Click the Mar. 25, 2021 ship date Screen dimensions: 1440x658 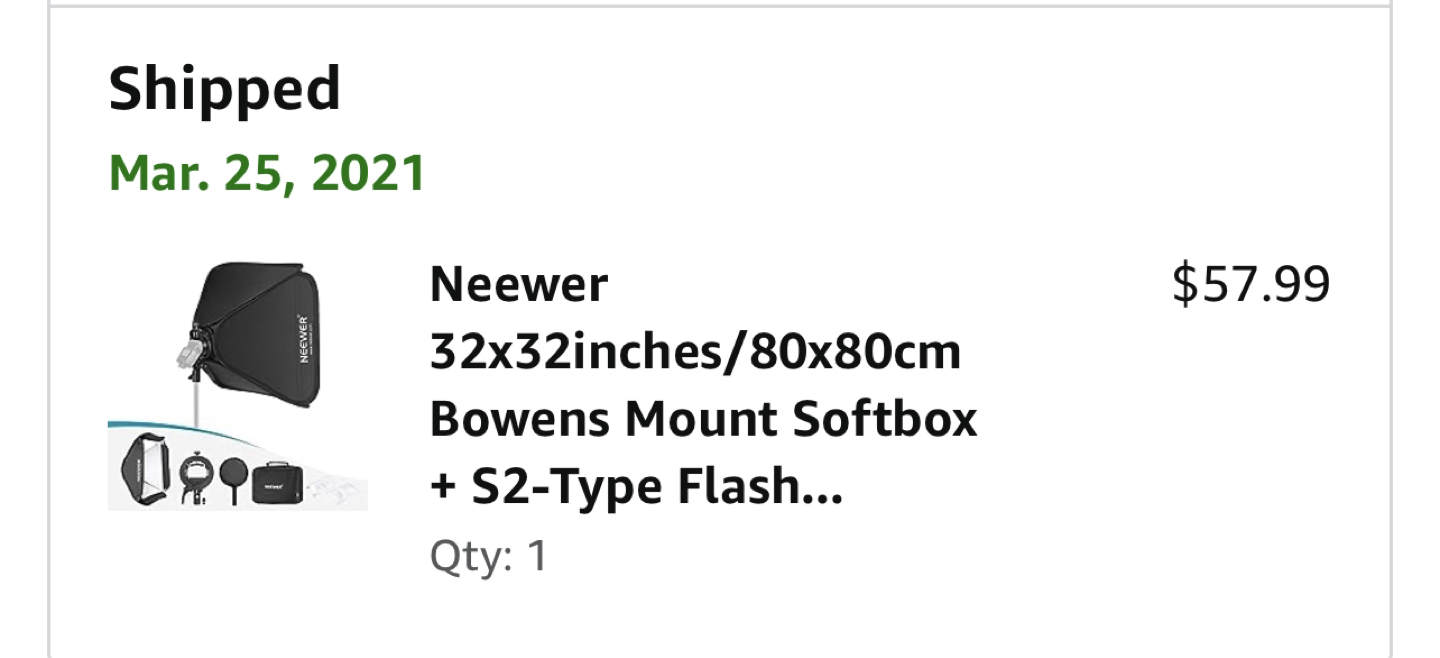[x=267, y=173]
